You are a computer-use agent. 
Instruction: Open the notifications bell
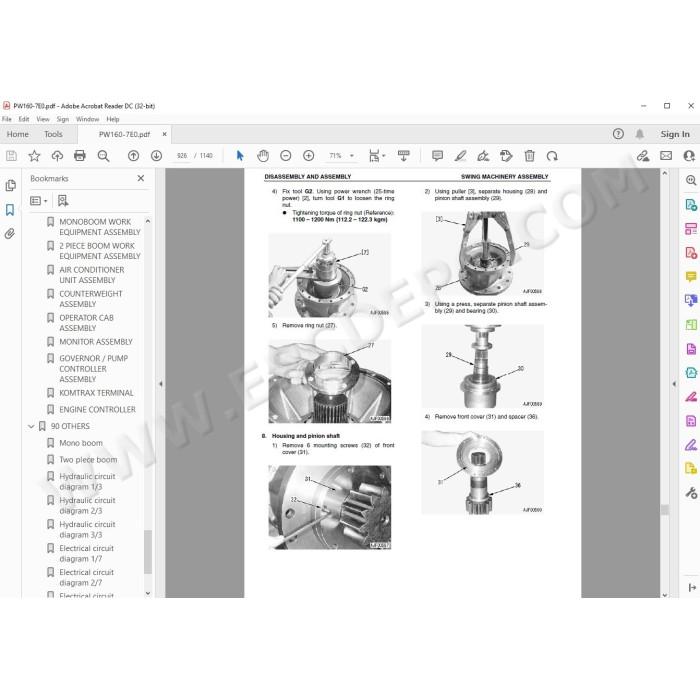[x=640, y=134]
